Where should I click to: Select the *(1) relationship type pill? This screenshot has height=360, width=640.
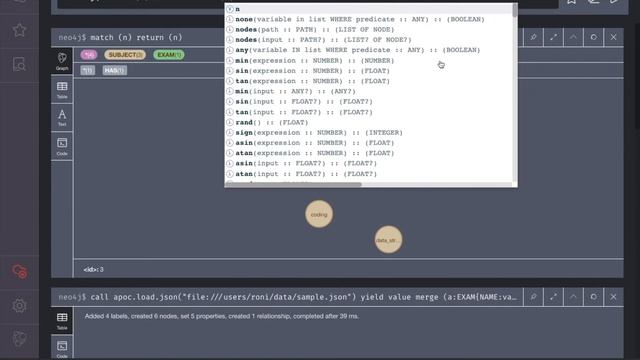tap(87, 70)
